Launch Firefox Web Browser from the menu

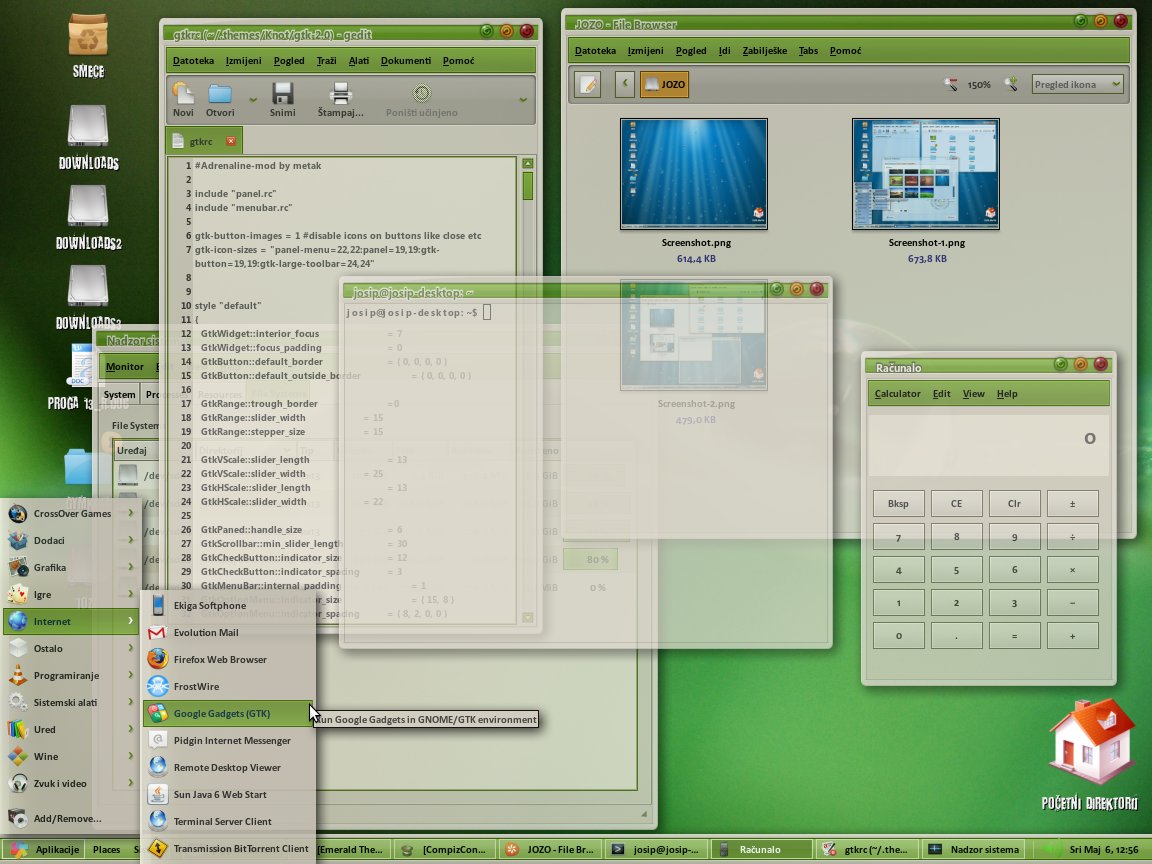coord(228,660)
